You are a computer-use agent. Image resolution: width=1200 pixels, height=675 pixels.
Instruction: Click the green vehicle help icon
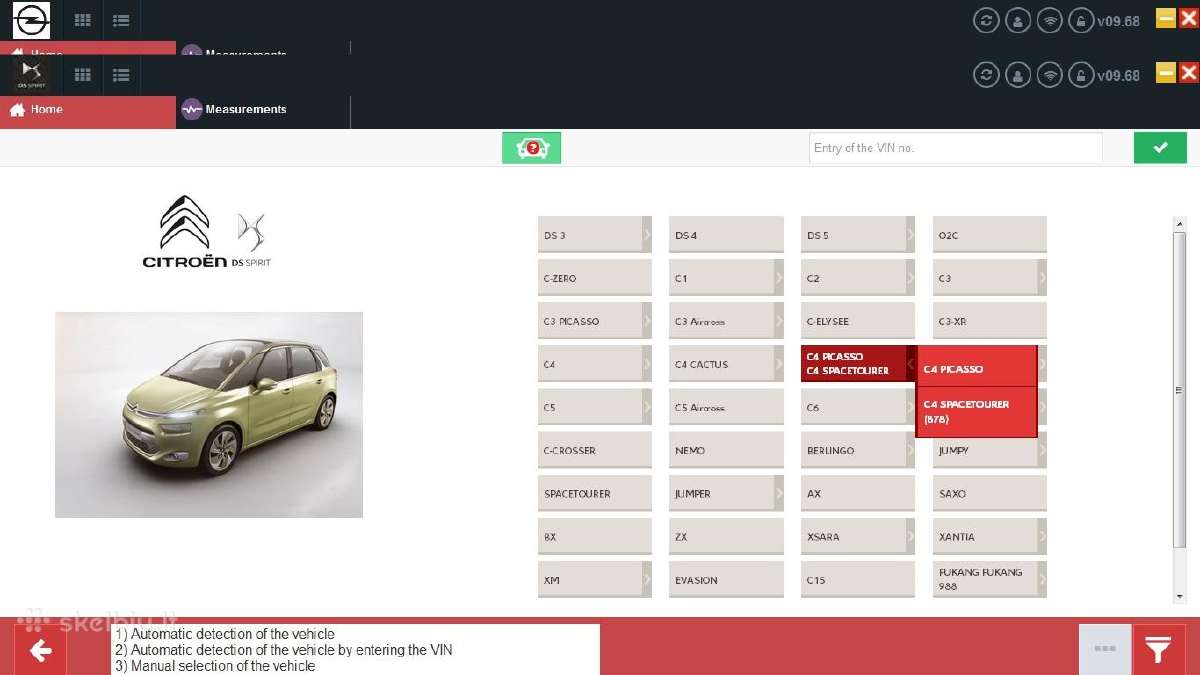tap(531, 148)
